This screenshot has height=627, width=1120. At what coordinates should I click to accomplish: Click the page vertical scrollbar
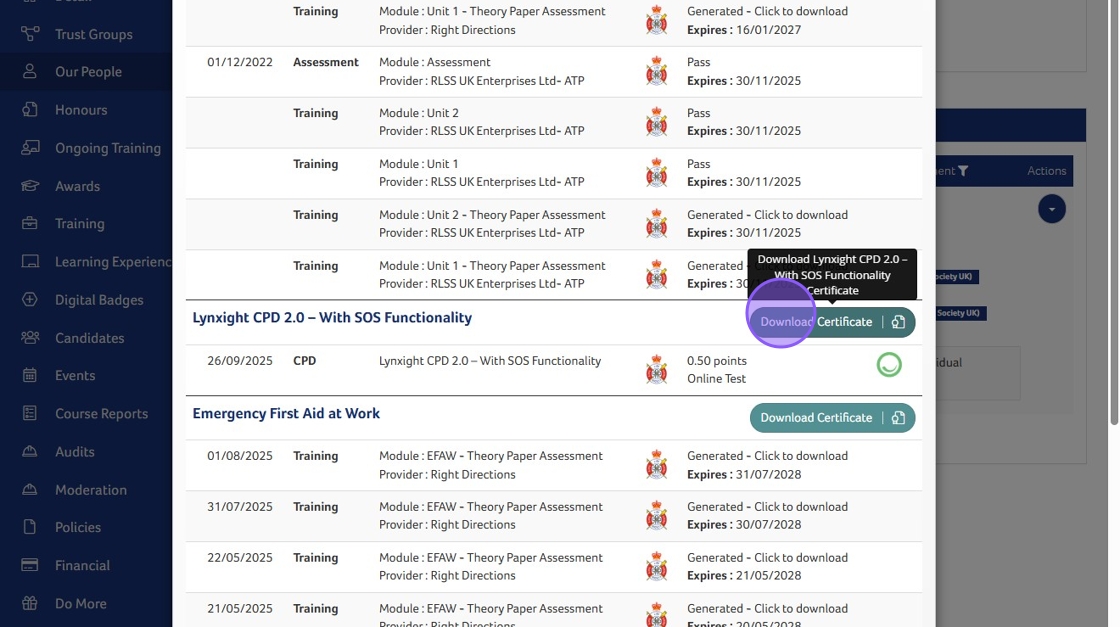point(1114,214)
